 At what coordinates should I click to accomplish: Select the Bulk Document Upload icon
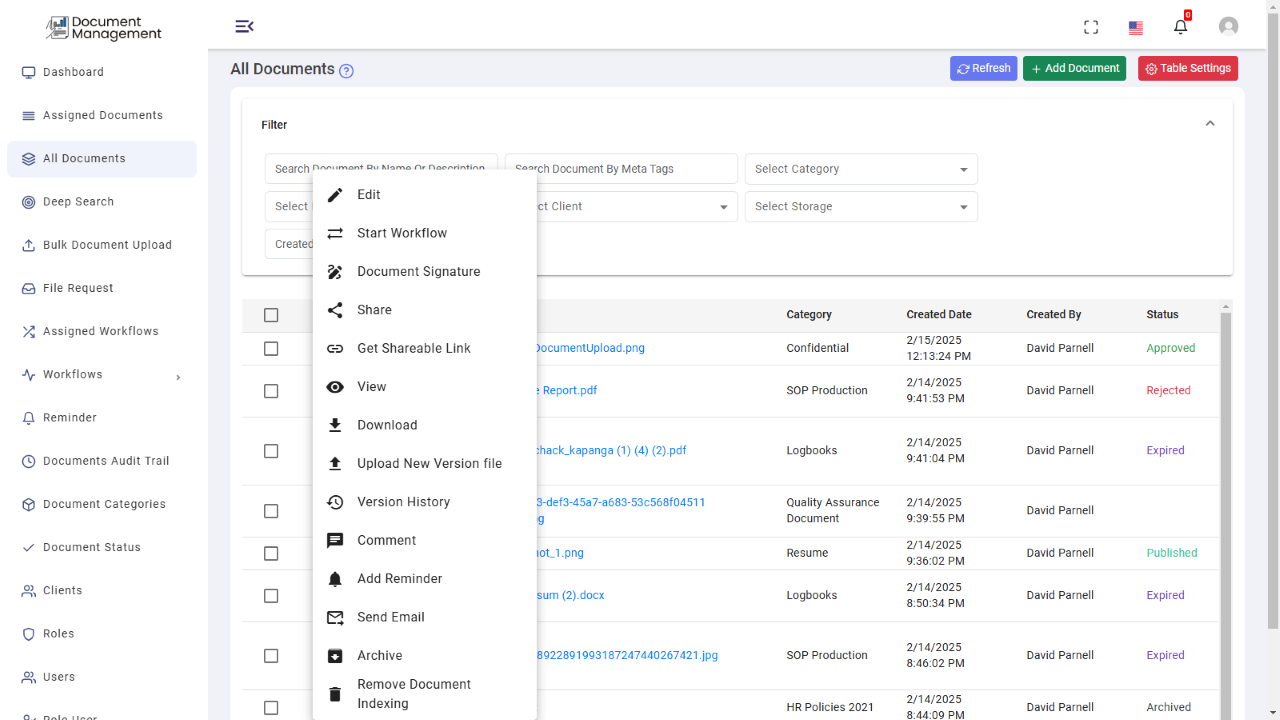pos(29,244)
